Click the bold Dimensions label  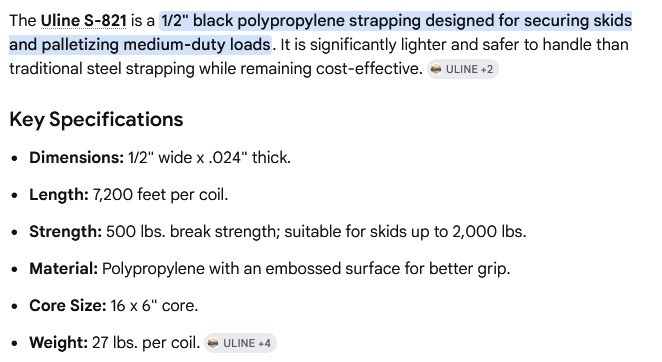(76, 158)
